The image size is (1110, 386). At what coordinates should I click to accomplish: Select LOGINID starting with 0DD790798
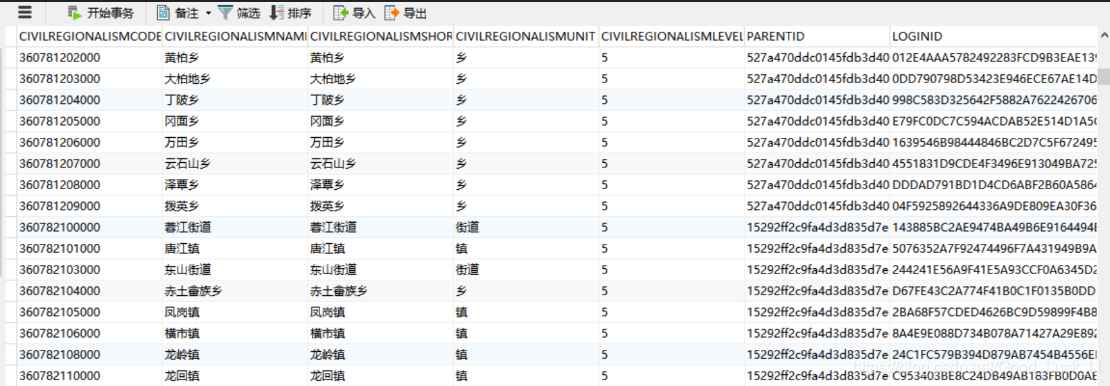[x=994, y=79]
